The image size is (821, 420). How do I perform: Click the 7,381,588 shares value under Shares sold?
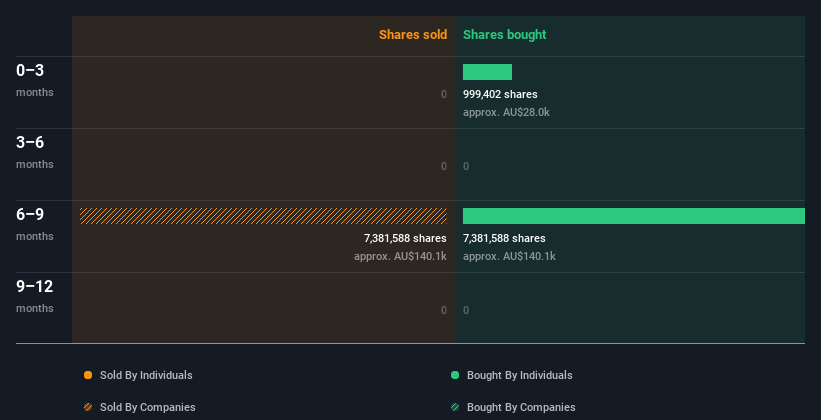tap(405, 238)
